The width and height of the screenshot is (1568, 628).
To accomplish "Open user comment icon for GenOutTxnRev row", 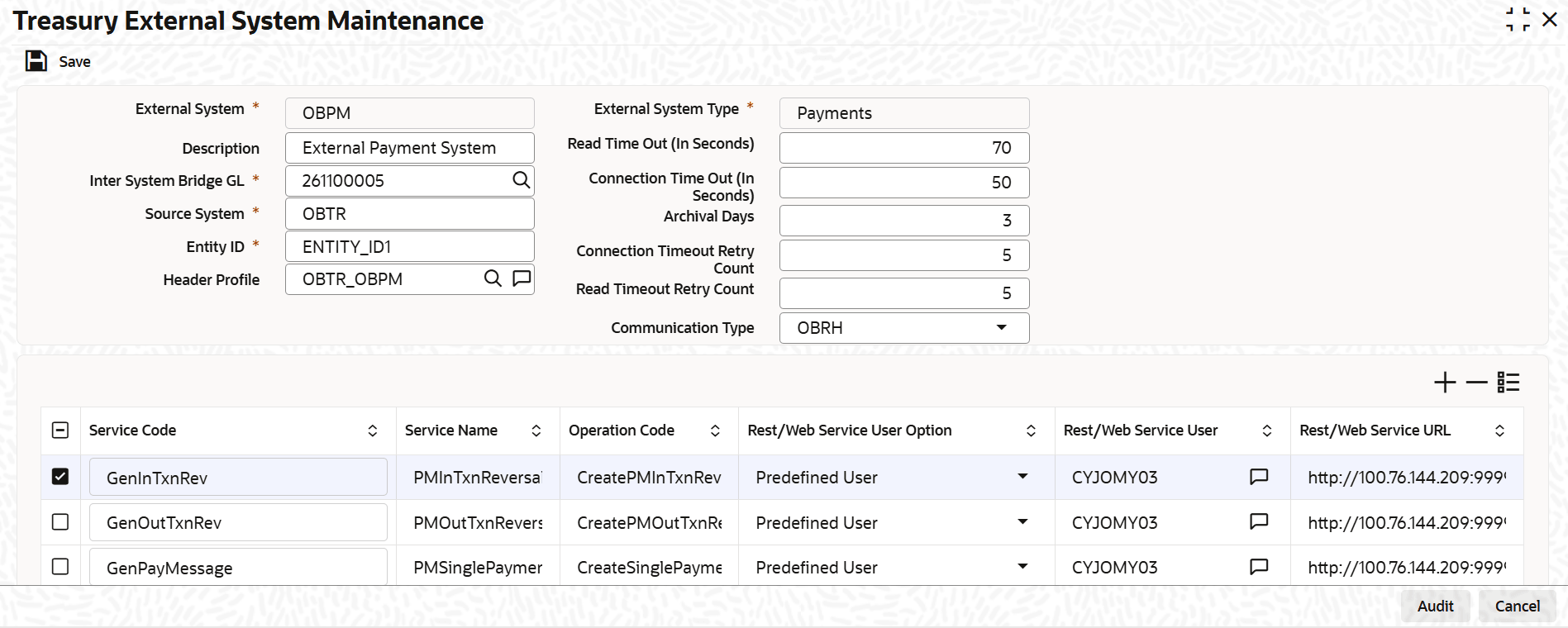I will click(1259, 522).
